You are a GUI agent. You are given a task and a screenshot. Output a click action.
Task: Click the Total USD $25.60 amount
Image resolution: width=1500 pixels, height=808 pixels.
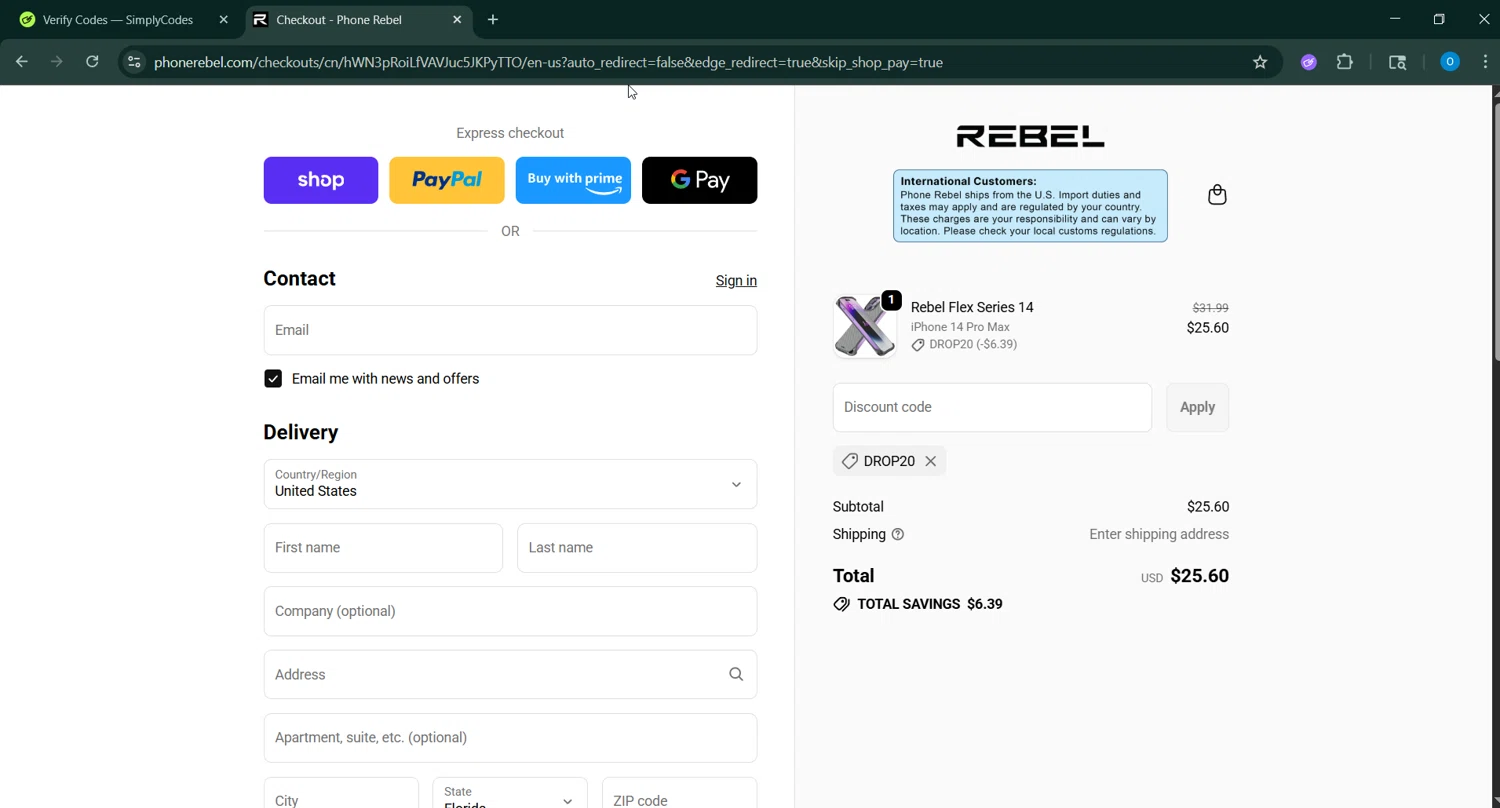1199,576
